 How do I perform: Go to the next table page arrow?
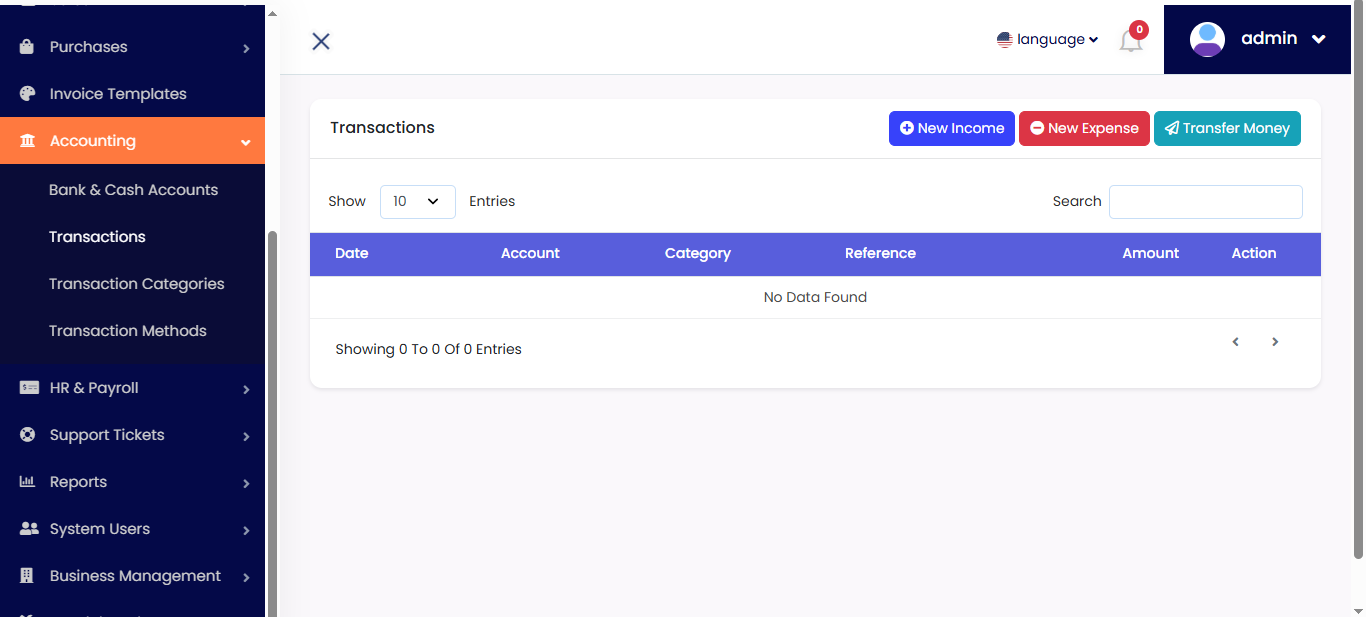point(1275,342)
